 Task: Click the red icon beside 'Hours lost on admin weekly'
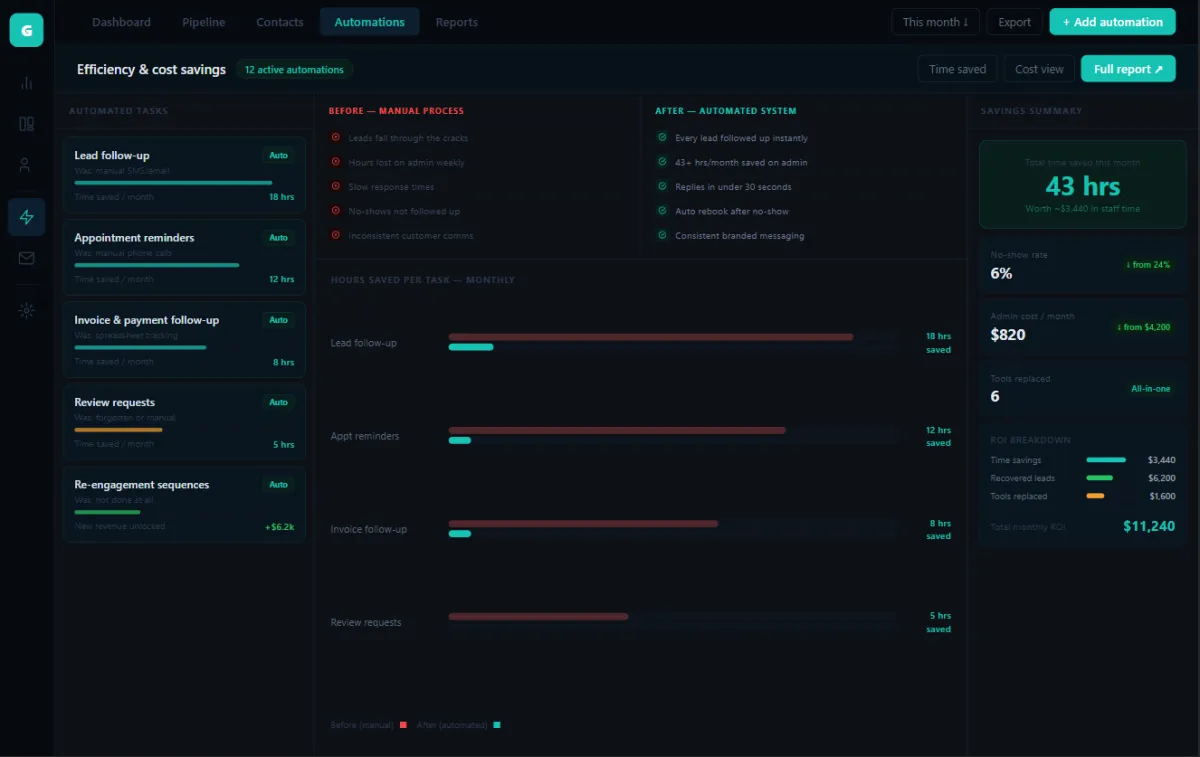point(335,162)
